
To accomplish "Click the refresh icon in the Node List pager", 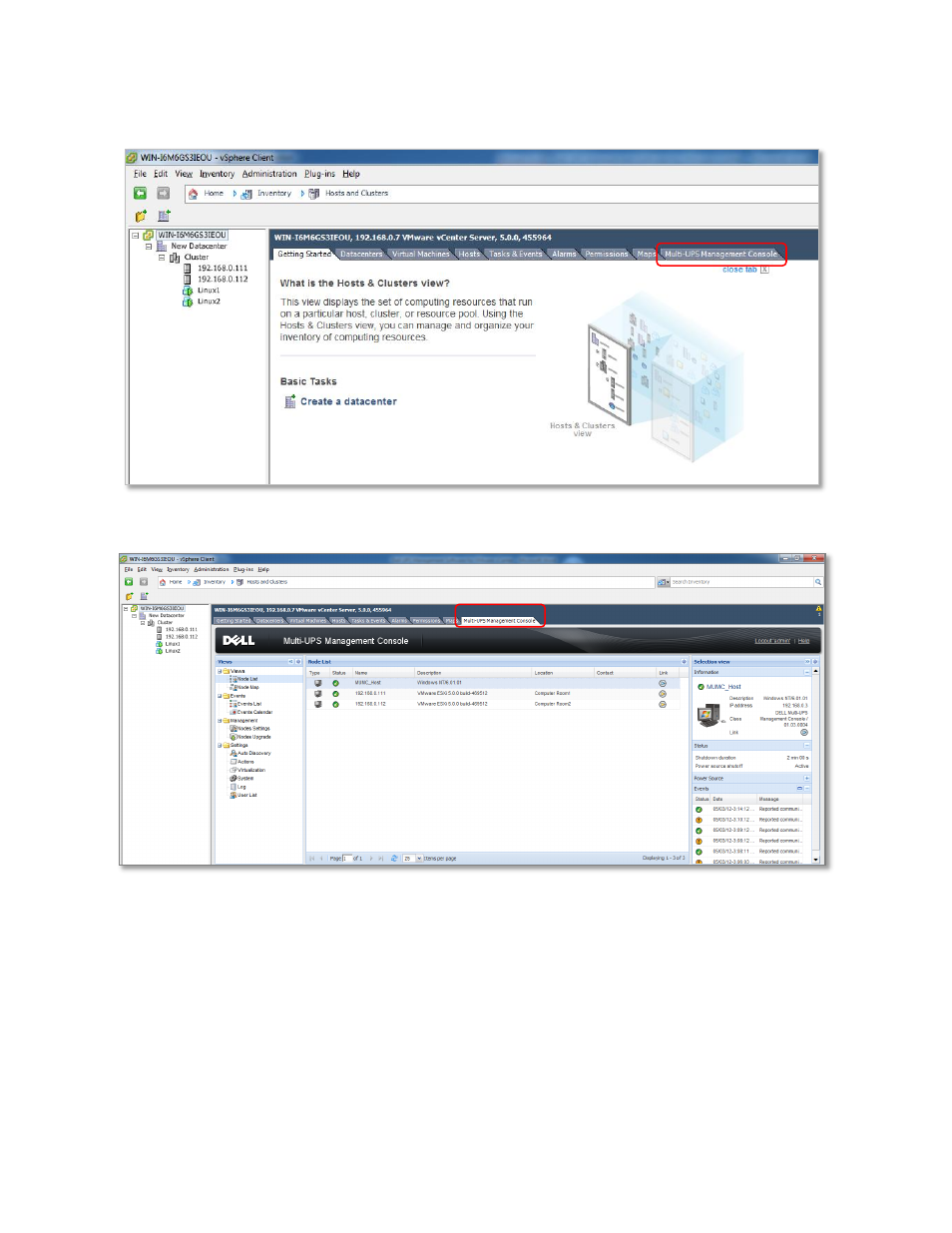I will tap(394, 859).
